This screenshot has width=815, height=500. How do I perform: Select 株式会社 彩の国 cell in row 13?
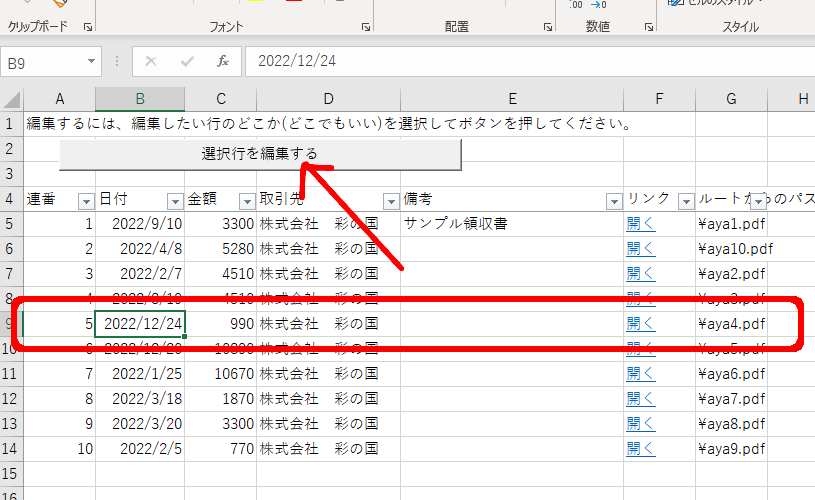coord(328,424)
